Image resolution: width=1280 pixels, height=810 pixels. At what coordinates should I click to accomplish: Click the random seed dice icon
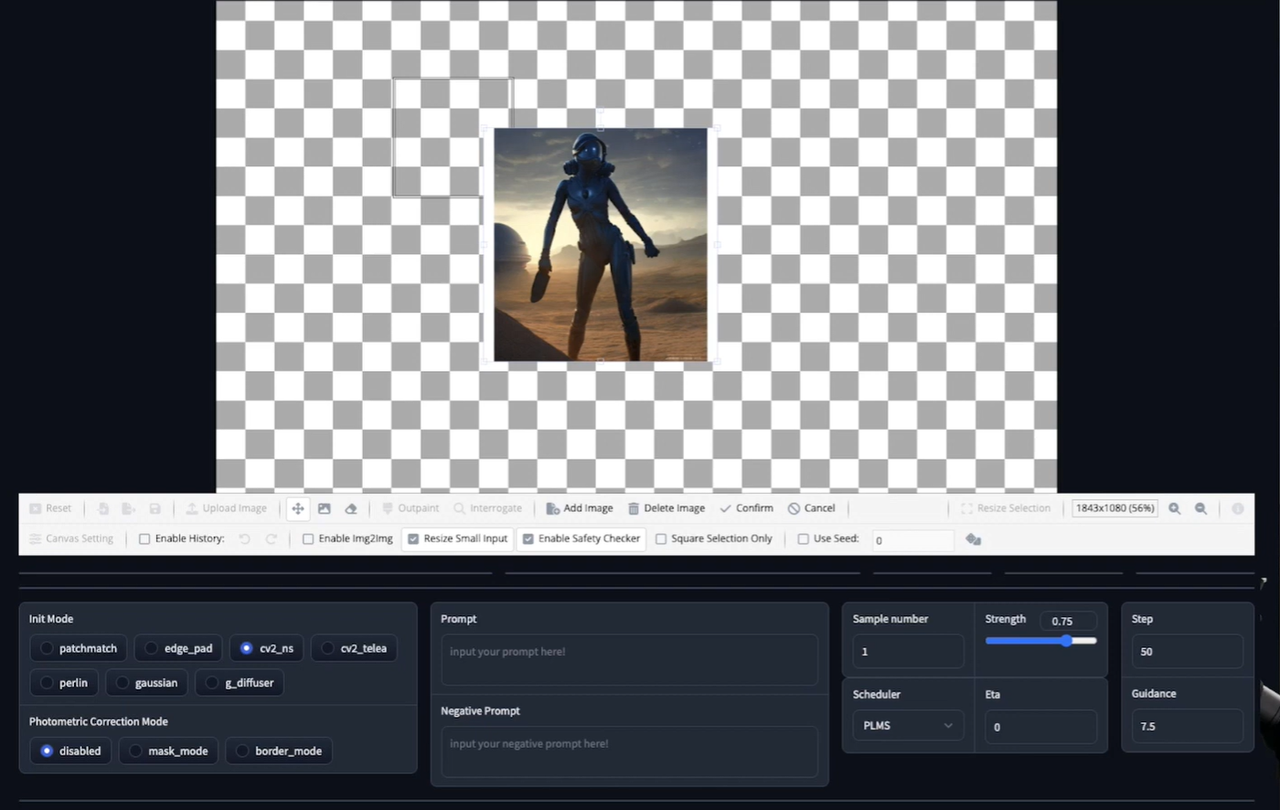[973, 539]
